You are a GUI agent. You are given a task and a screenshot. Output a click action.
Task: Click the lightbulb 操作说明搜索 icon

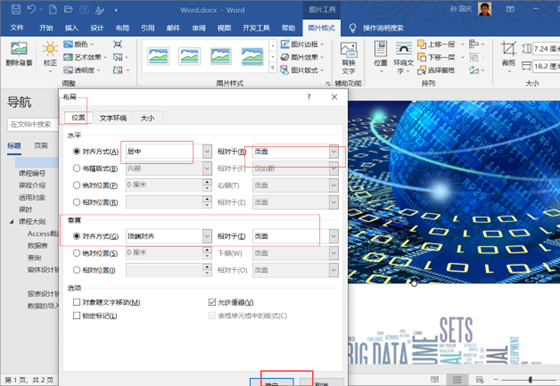[x=352, y=28]
